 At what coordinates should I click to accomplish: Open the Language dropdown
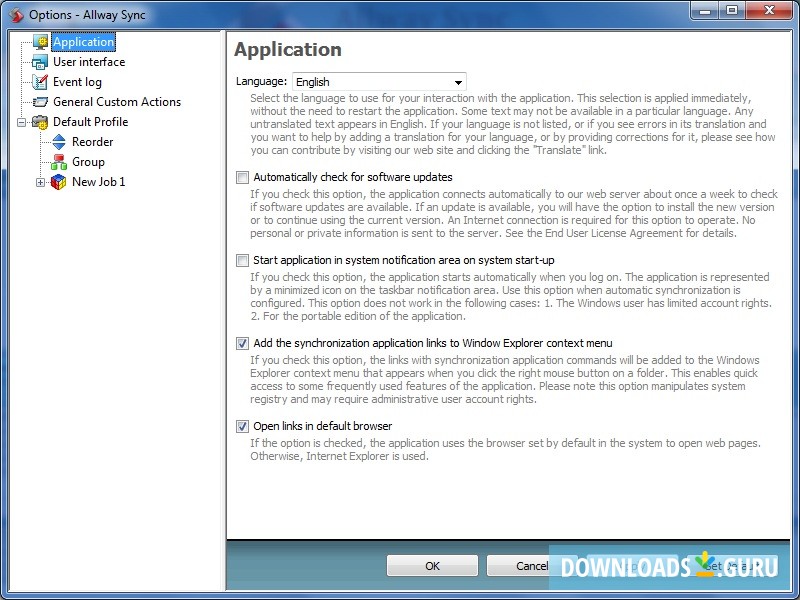pyautogui.click(x=379, y=82)
